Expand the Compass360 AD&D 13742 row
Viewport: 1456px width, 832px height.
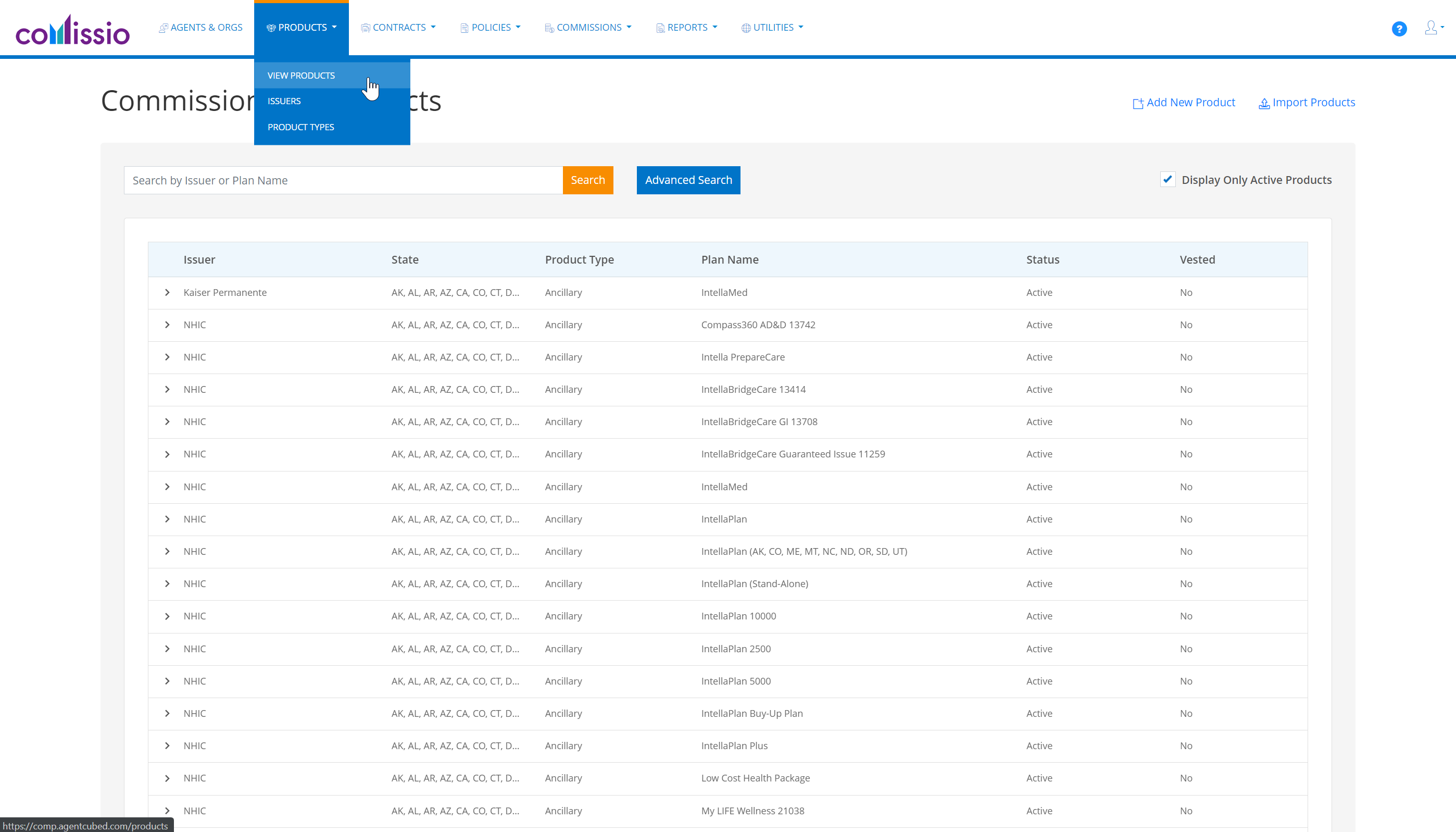pos(167,325)
